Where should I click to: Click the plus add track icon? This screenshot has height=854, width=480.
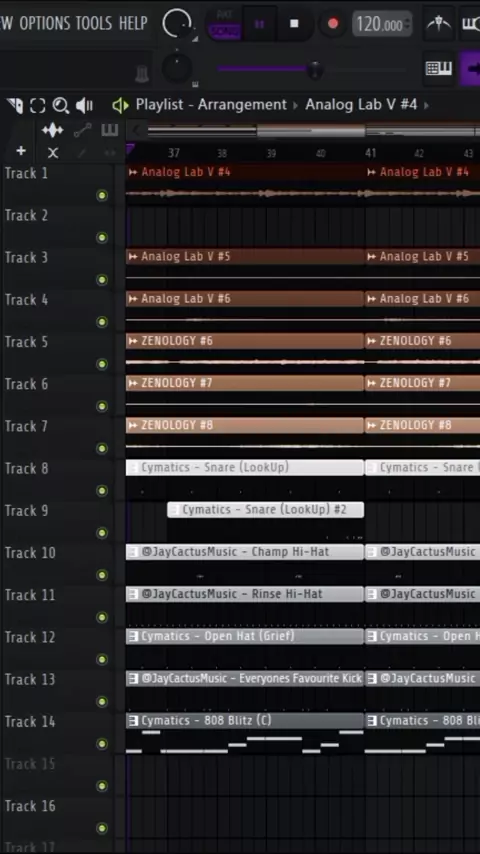tap(21, 151)
